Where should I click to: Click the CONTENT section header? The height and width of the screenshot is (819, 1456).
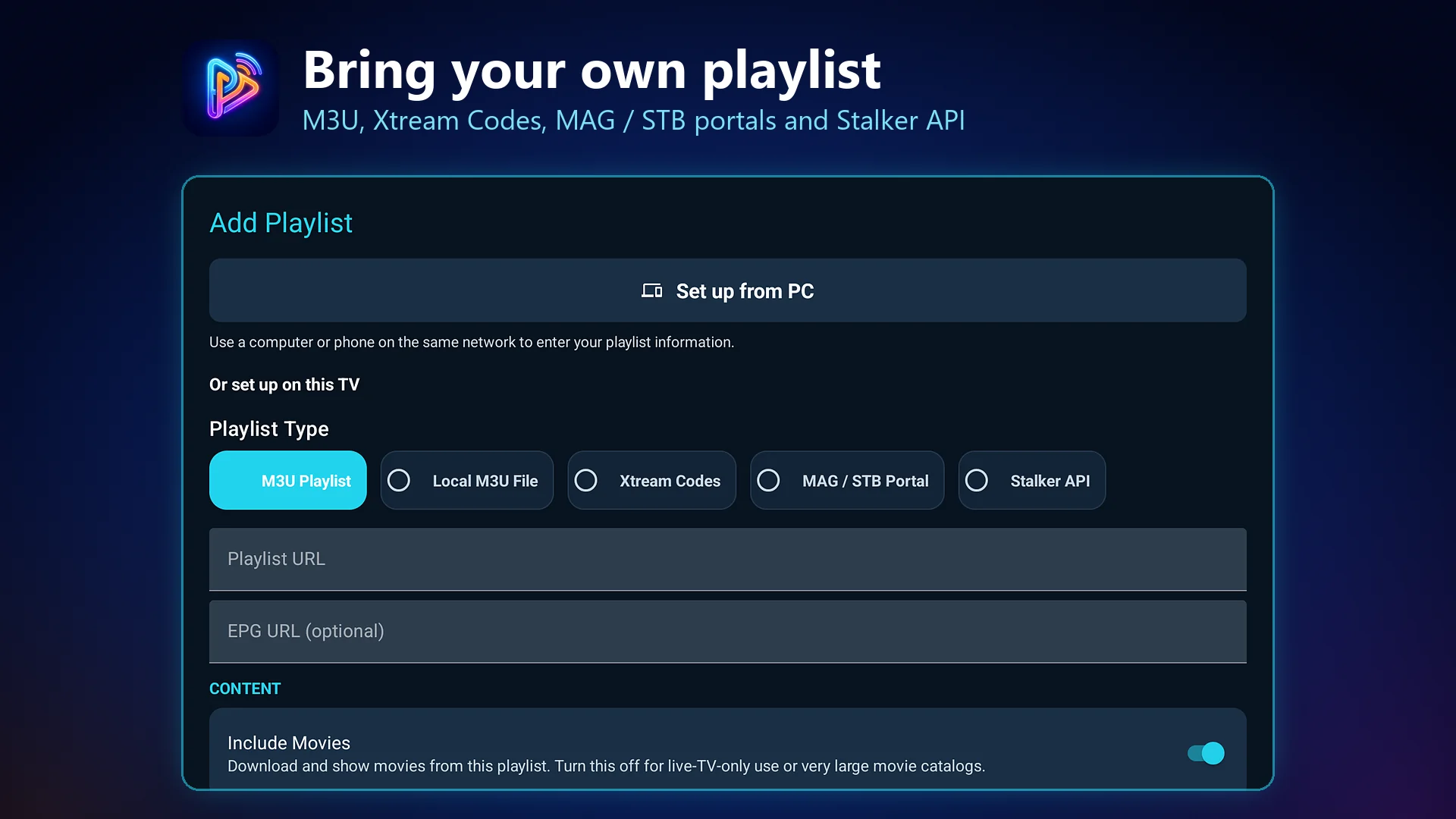[245, 689]
